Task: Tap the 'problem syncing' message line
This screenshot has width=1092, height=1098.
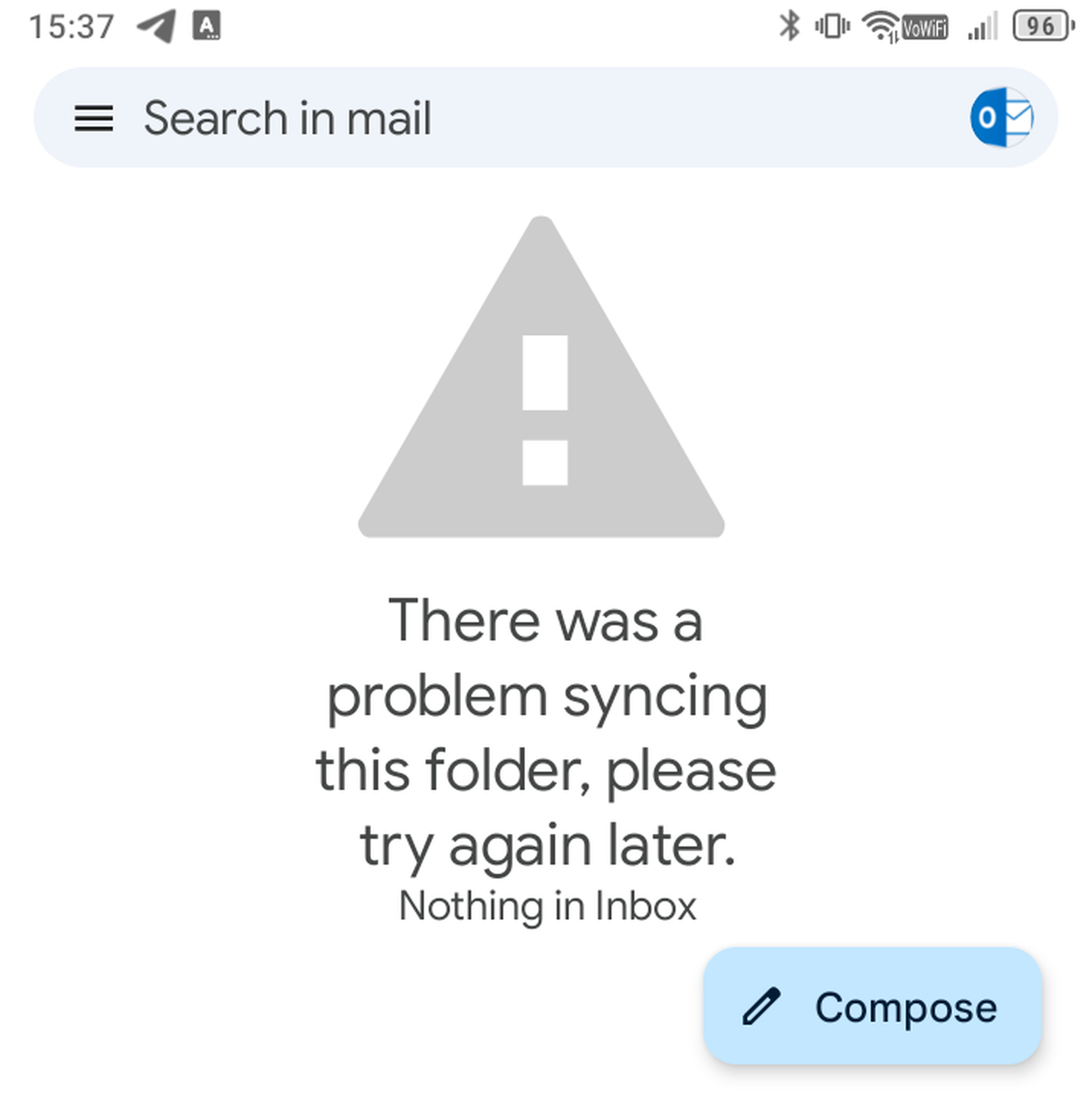Action: coord(547,698)
